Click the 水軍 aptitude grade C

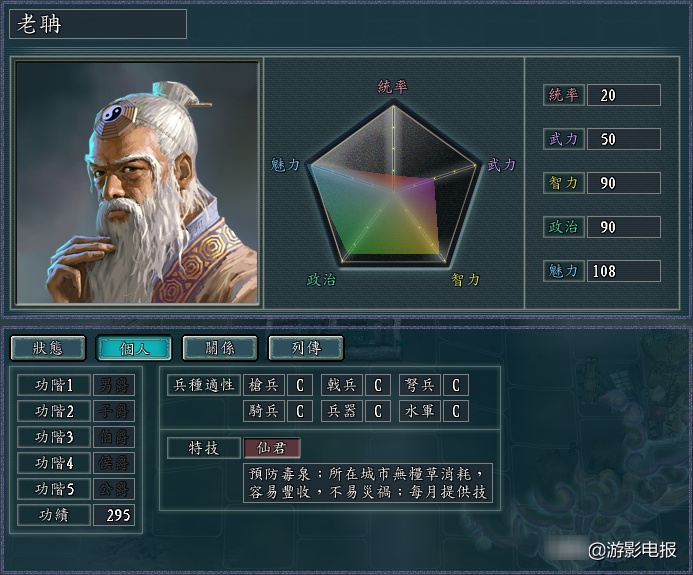tap(456, 411)
